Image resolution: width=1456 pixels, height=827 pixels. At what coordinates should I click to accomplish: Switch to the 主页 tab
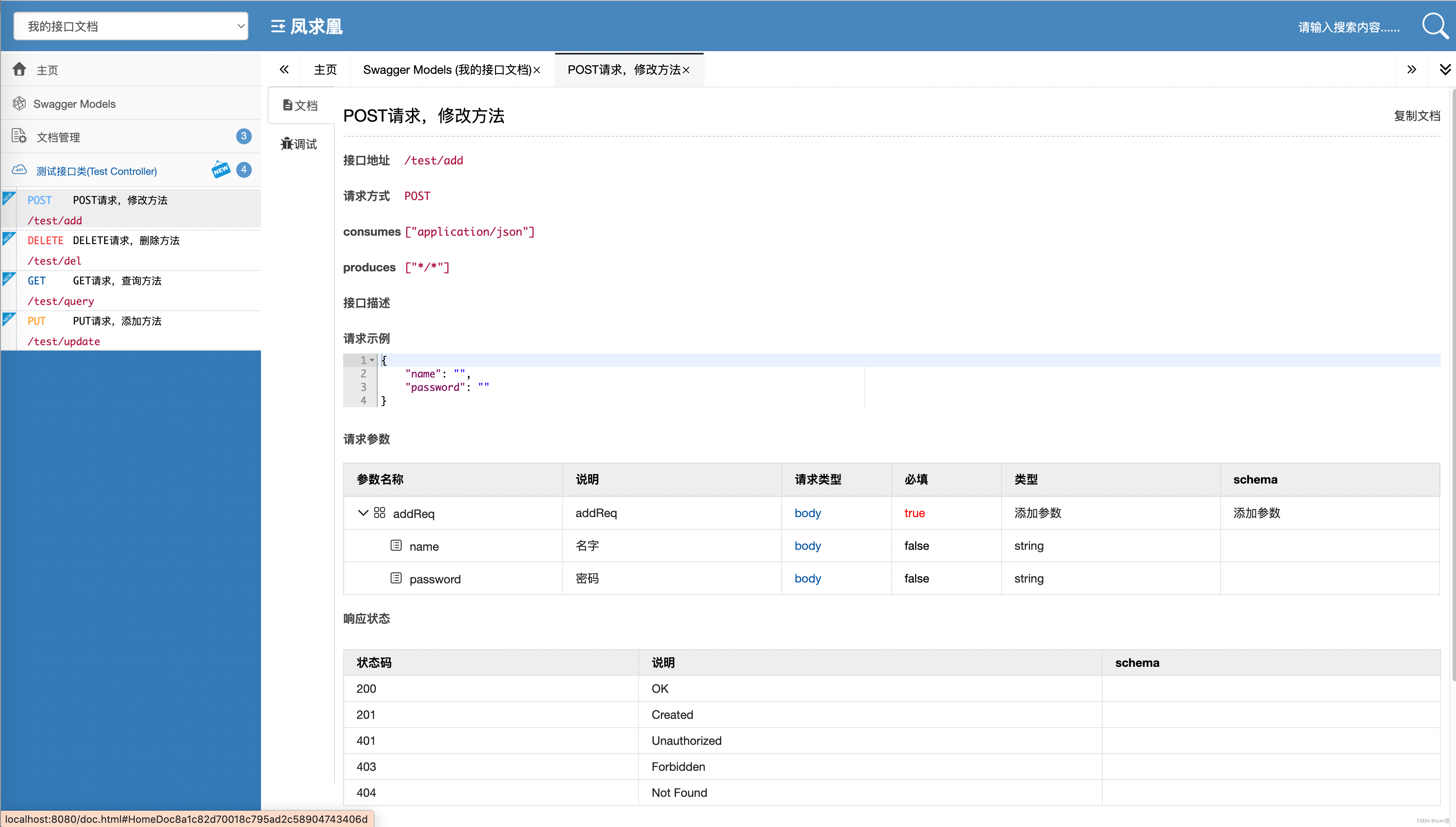(x=325, y=69)
